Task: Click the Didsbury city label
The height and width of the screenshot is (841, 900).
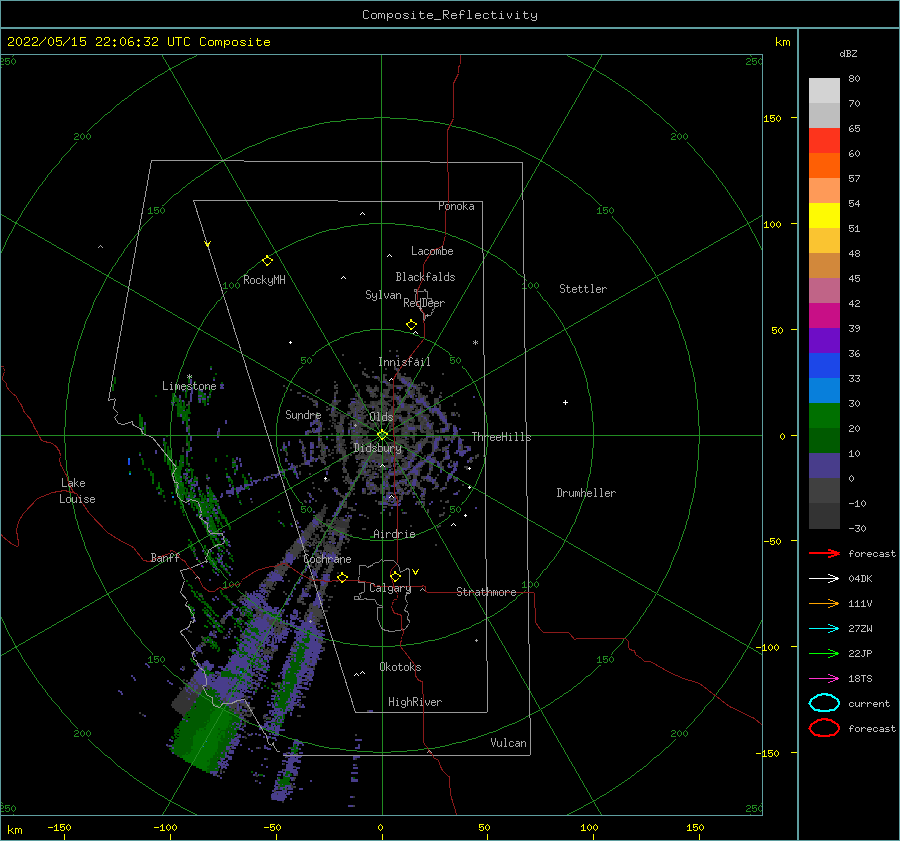Action: coord(378,448)
